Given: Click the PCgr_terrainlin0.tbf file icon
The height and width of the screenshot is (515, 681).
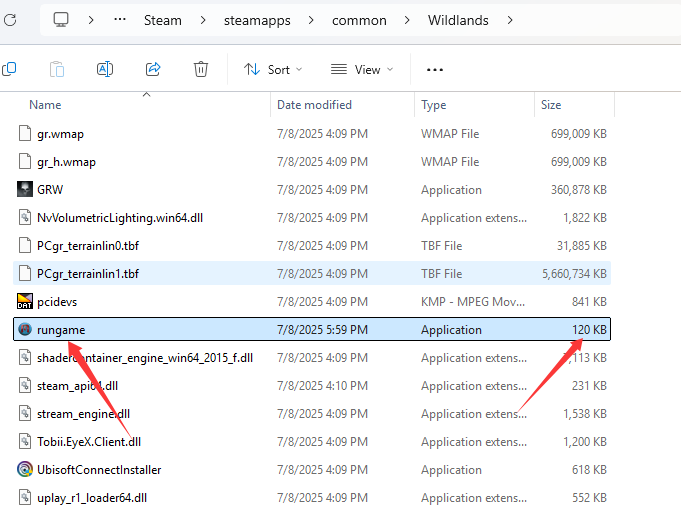Looking at the screenshot, I should 25,245.
